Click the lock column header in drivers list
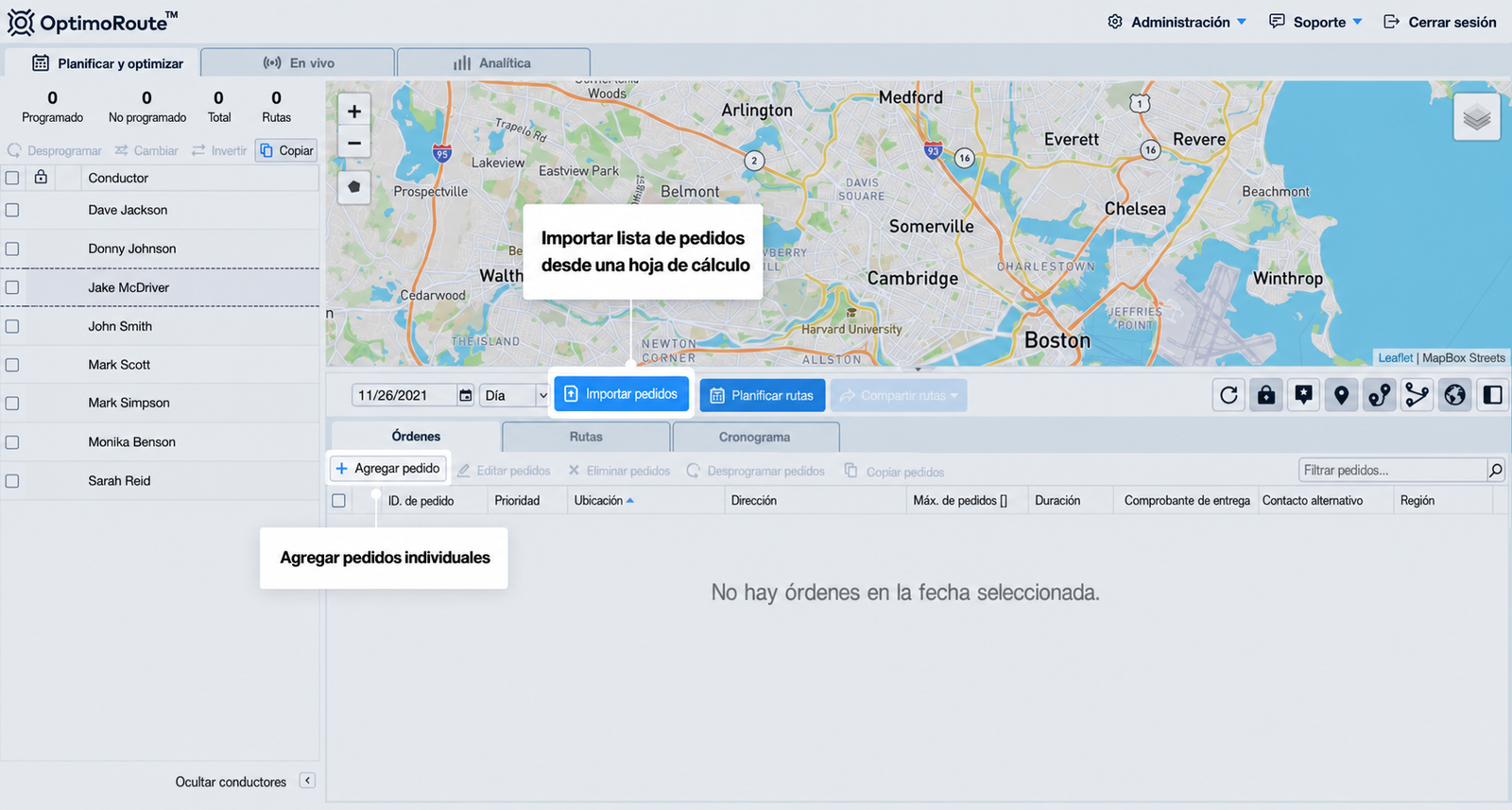The image size is (1512, 810). 41,177
